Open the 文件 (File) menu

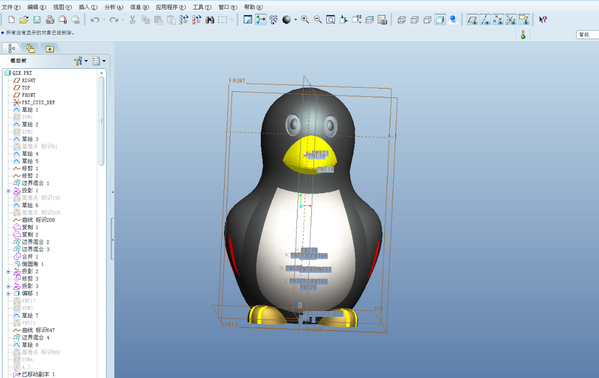point(11,7)
